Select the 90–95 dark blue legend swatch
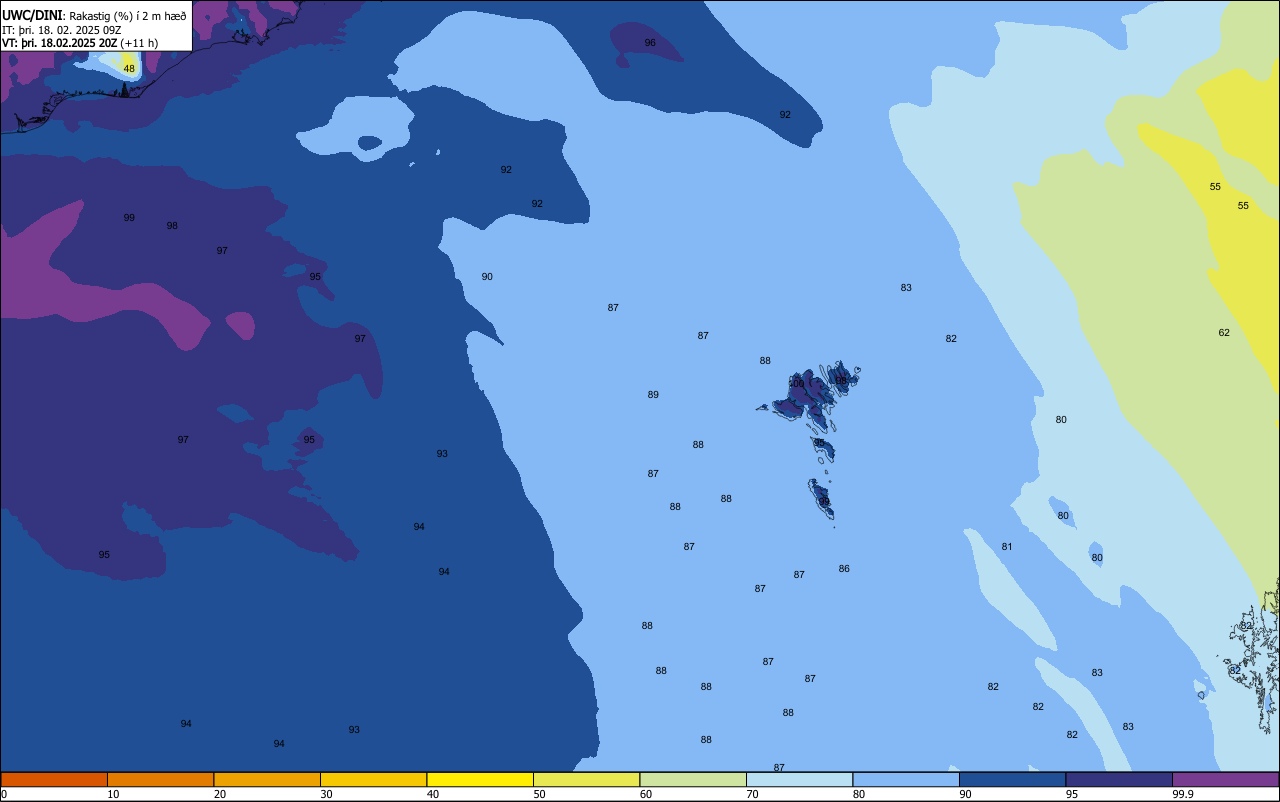Screen dimensions: 1280x802 point(1012,779)
